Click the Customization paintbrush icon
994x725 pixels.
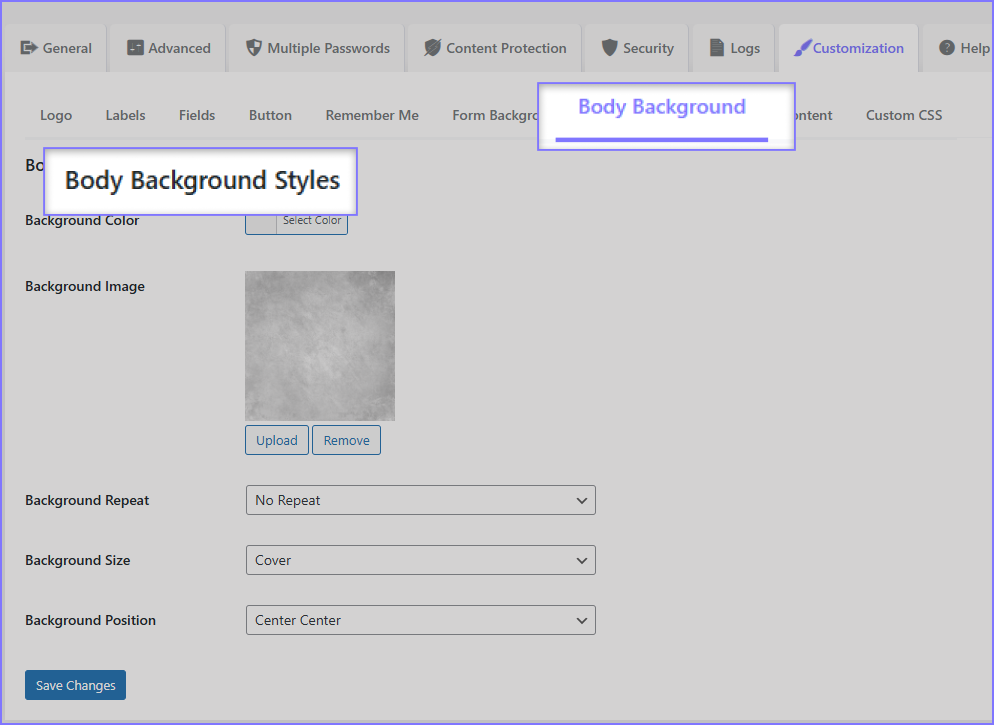802,48
